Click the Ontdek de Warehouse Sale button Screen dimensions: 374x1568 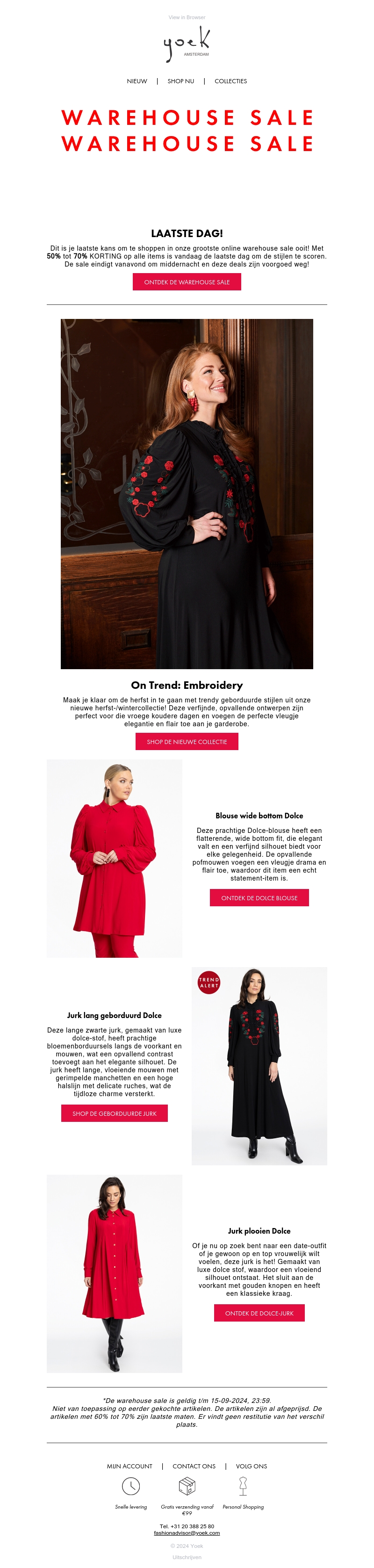coord(187,282)
